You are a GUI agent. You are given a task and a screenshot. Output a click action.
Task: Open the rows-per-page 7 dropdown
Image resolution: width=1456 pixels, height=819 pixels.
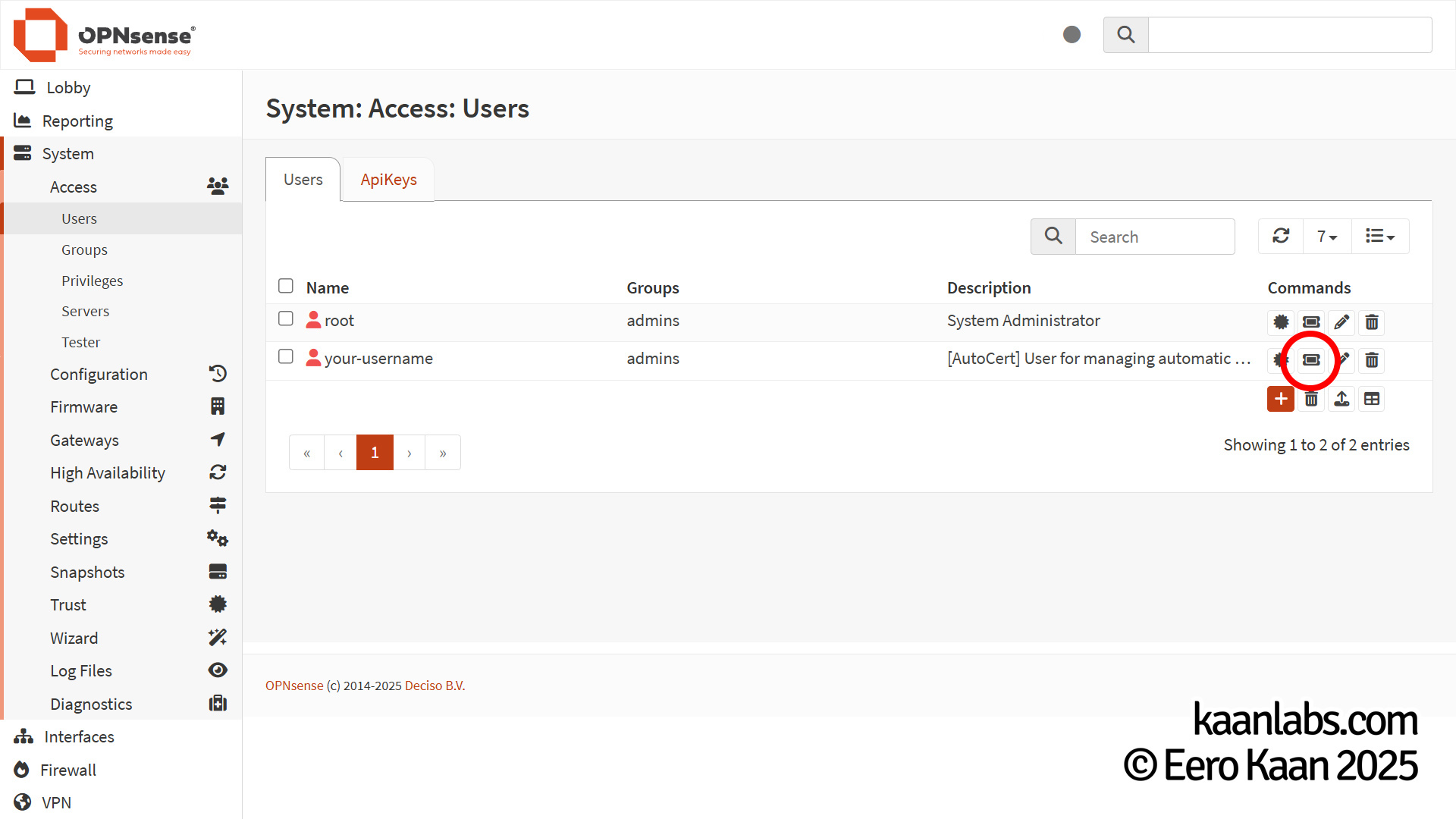(x=1327, y=237)
